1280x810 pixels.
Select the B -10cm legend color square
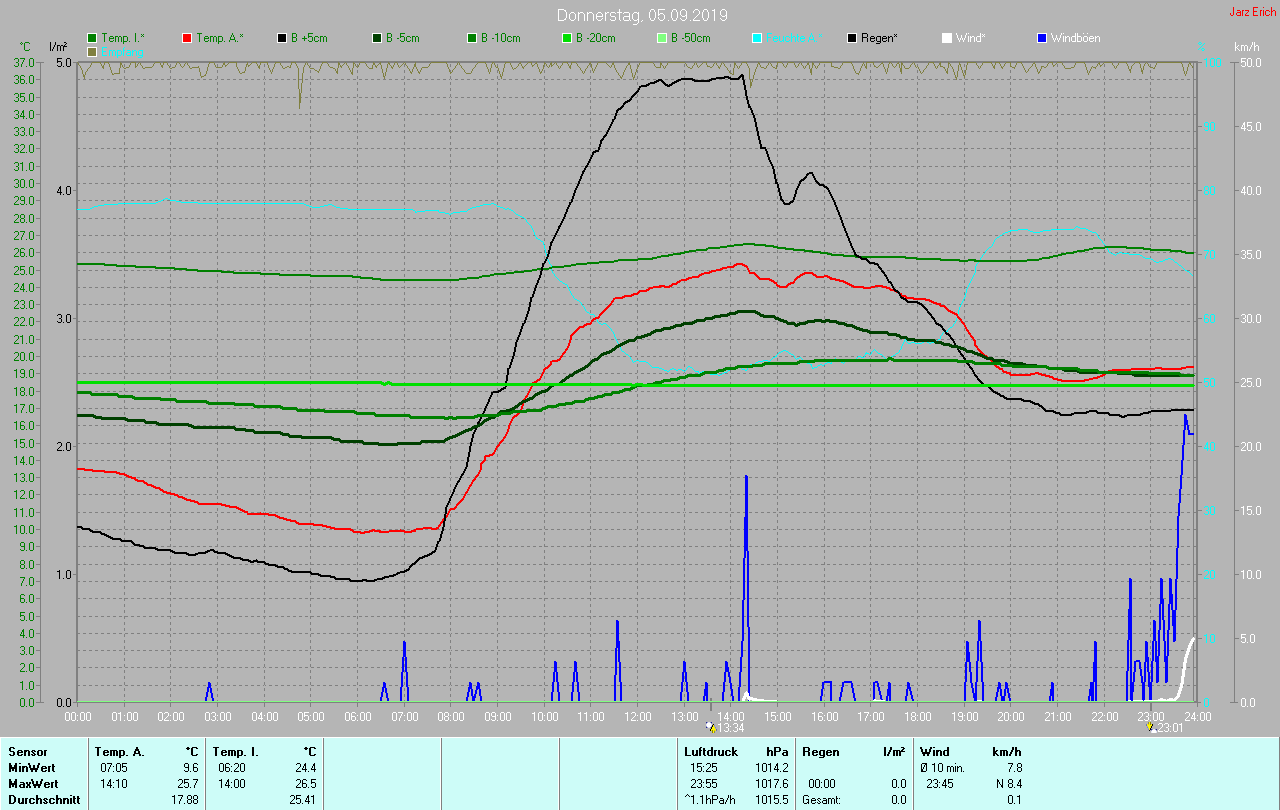click(x=472, y=38)
